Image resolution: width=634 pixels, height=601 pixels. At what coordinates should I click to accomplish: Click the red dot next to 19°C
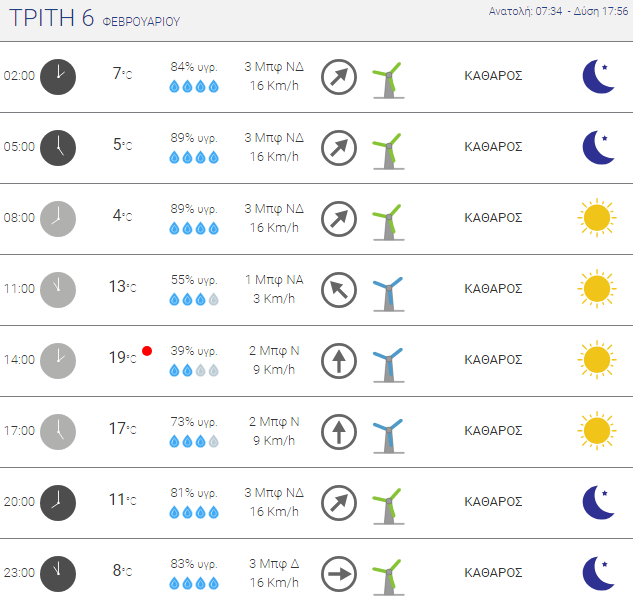tap(147, 351)
